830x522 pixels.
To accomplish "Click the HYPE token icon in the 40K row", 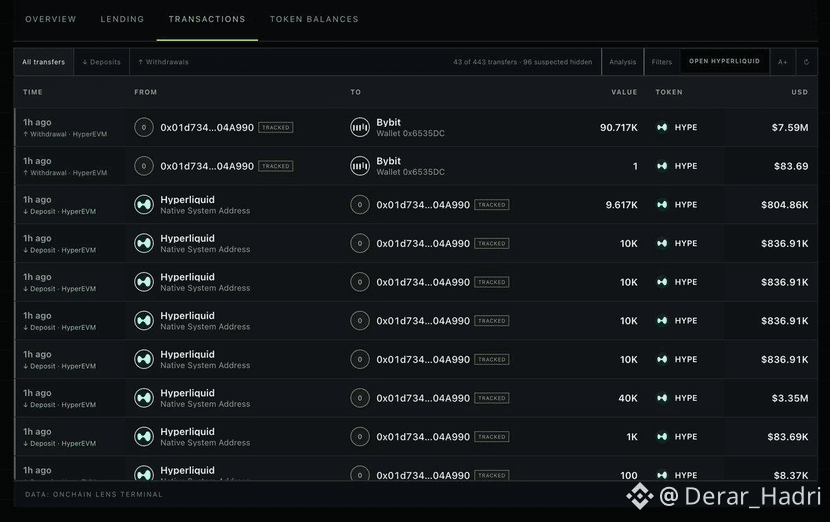I will tap(662, 398).
